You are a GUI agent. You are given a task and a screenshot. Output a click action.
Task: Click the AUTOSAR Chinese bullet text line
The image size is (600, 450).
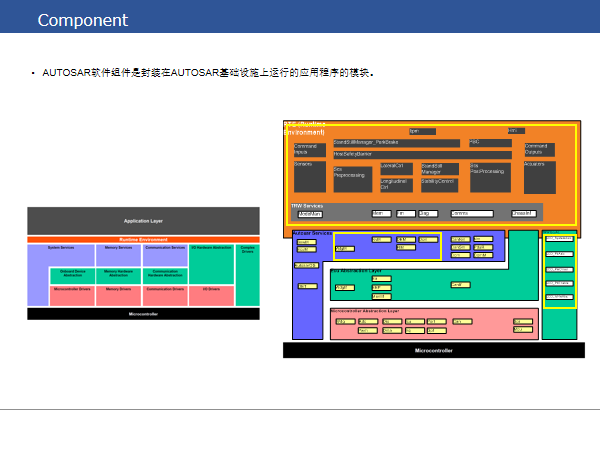(x=208, y=72)
